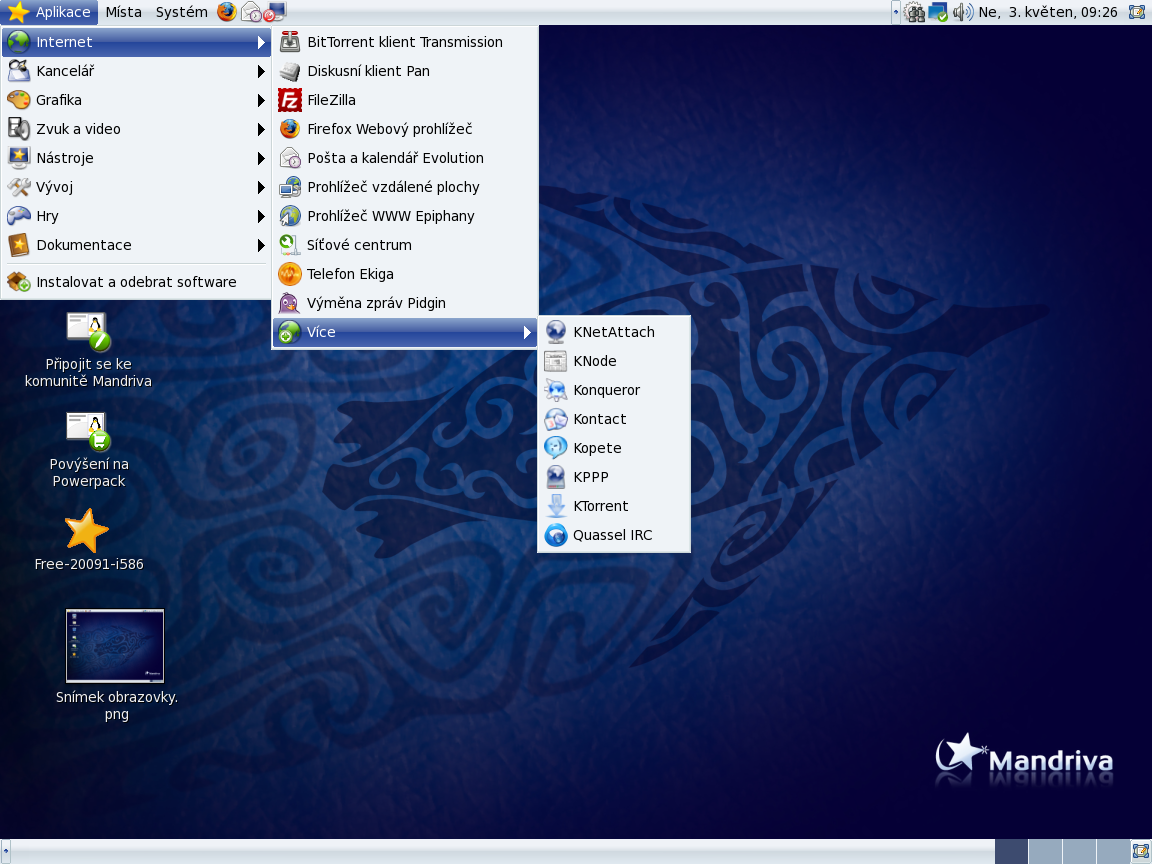Launch Konqueror browser
The width and height of the screenshot is (1152, 864).
pos(614,390)
